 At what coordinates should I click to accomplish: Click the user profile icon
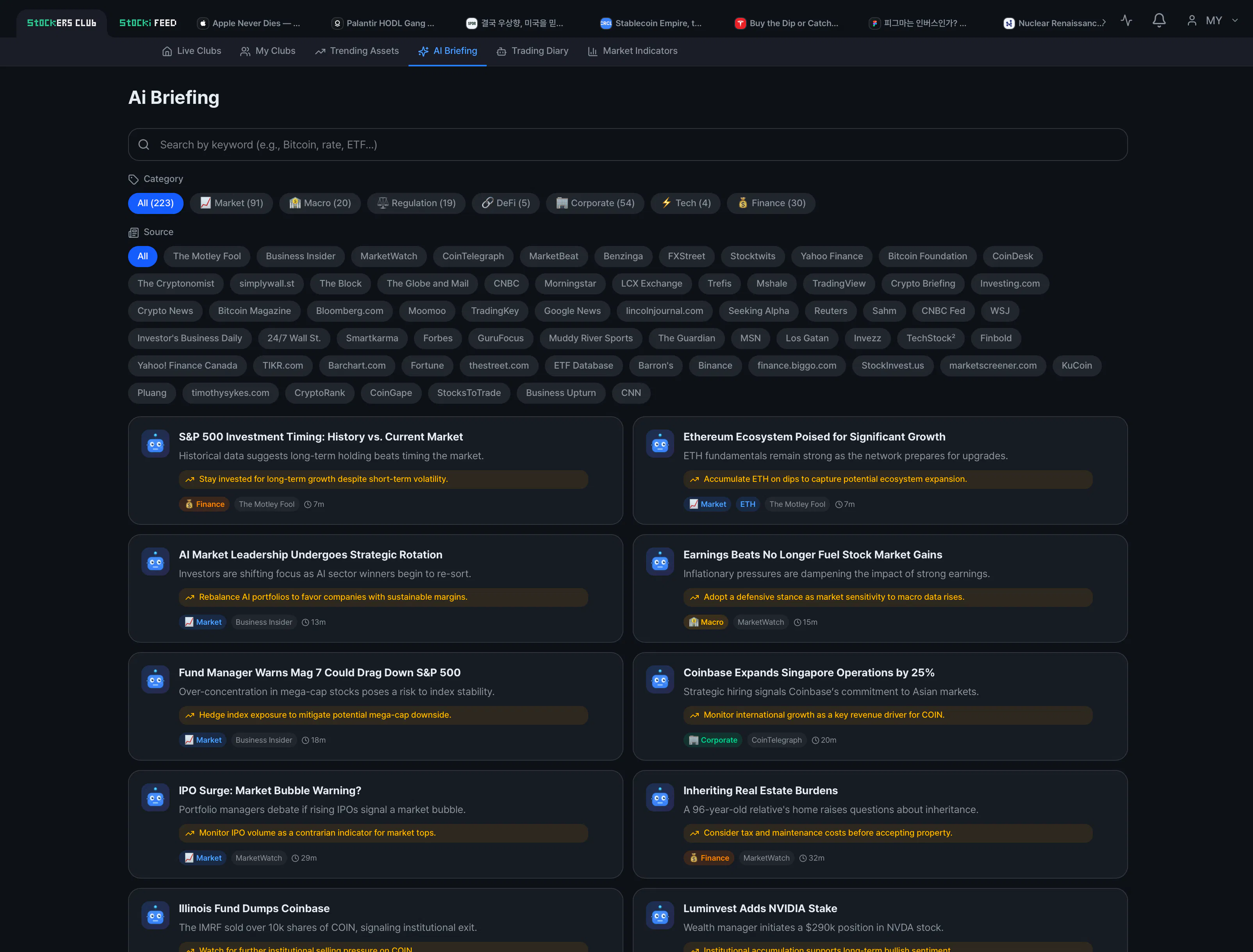(x=1192, y=21)
